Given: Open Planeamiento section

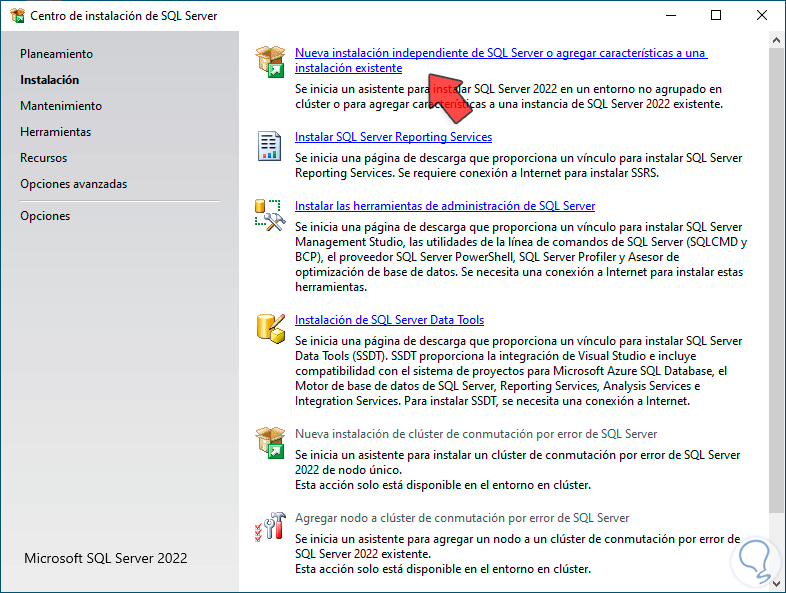Looking at the screenshot, I should [x=56, y=54].
